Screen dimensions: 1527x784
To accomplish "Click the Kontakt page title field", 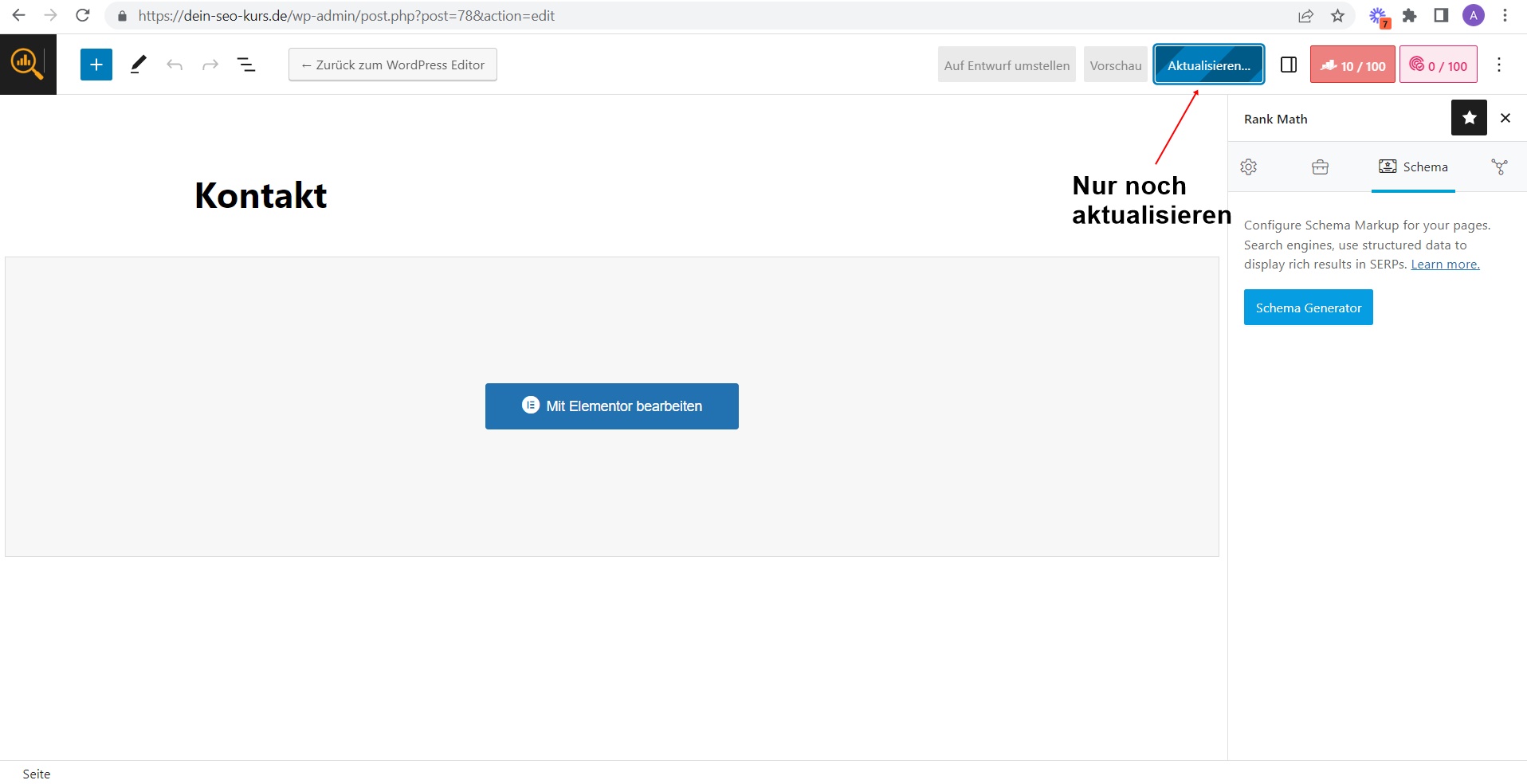I will 261,196.
